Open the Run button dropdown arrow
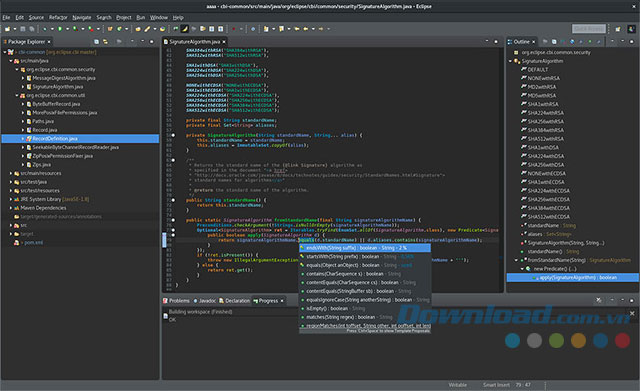 tap(67, 29)
